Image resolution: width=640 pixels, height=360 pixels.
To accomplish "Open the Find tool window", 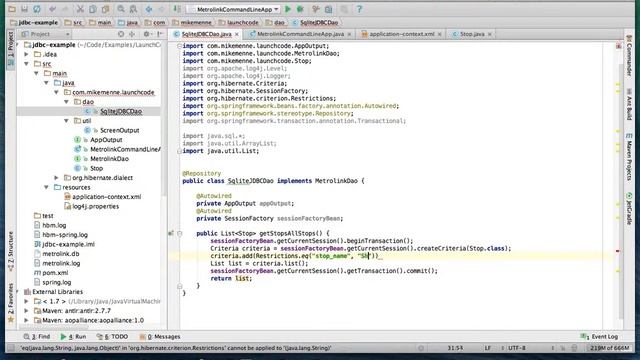I will point(37,337).
